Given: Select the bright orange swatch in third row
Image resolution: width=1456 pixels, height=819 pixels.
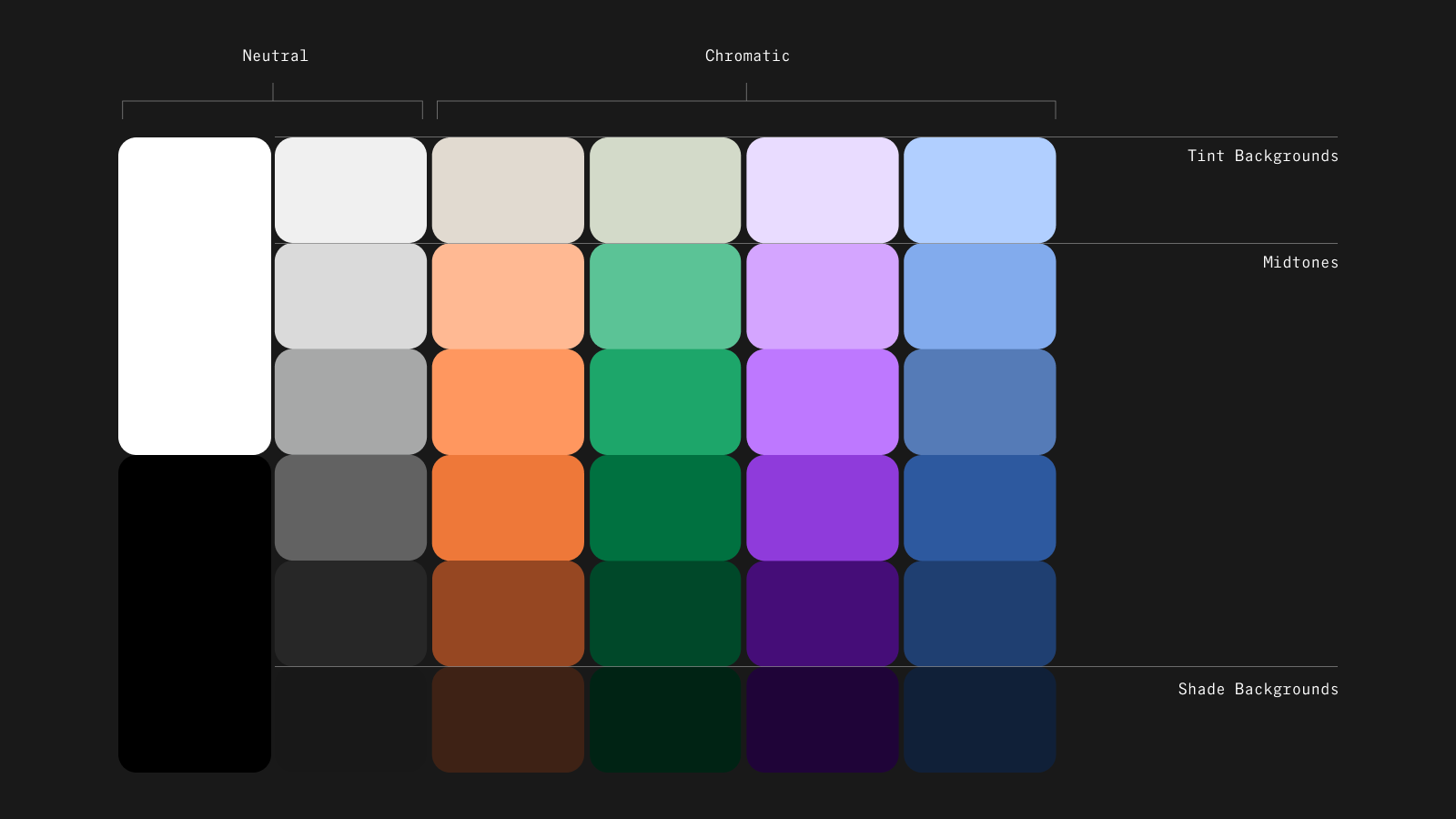Looking at the screenshot, I should tap(508, 401).
